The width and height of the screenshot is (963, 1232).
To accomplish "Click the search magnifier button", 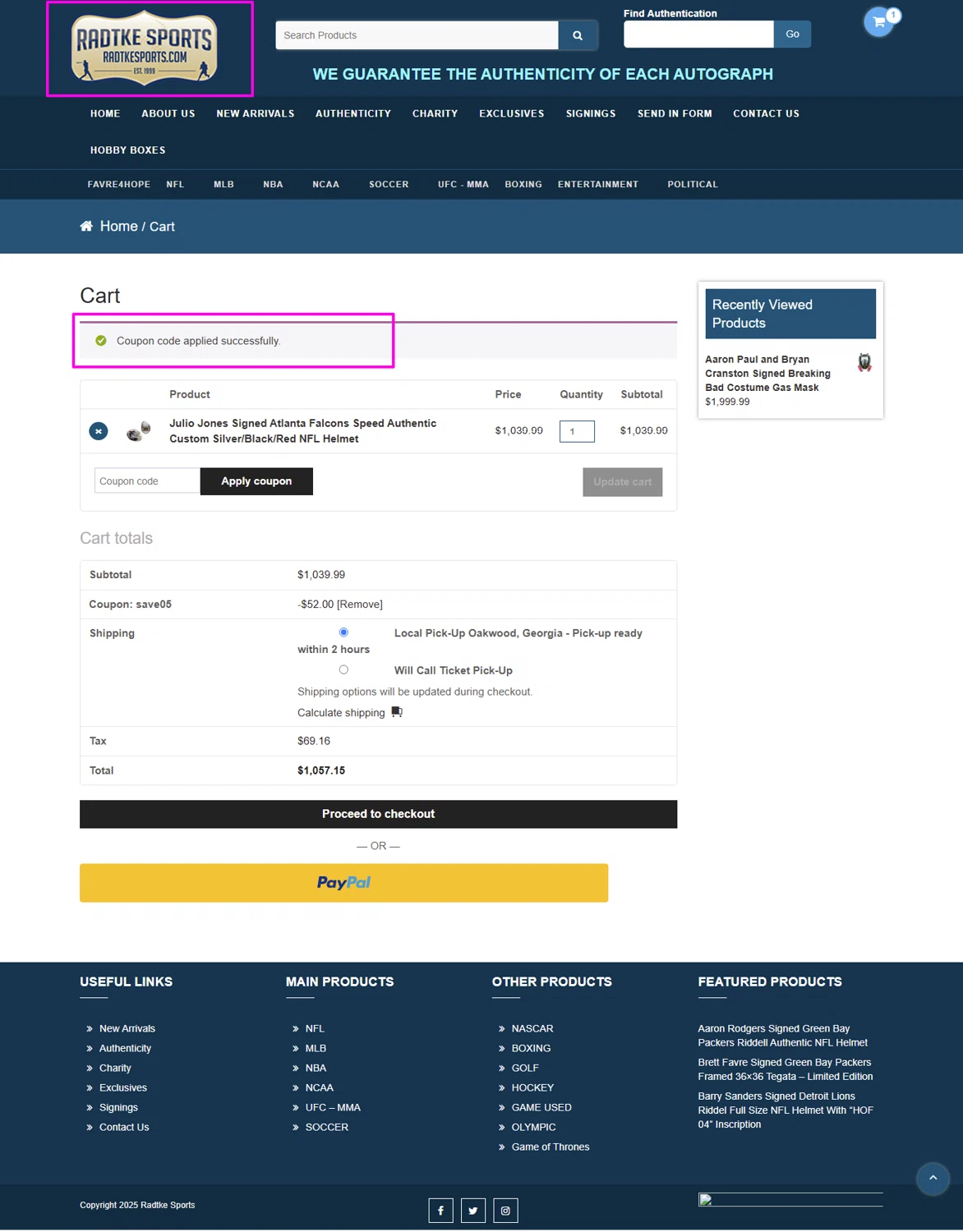I will [x=578, y=35].
